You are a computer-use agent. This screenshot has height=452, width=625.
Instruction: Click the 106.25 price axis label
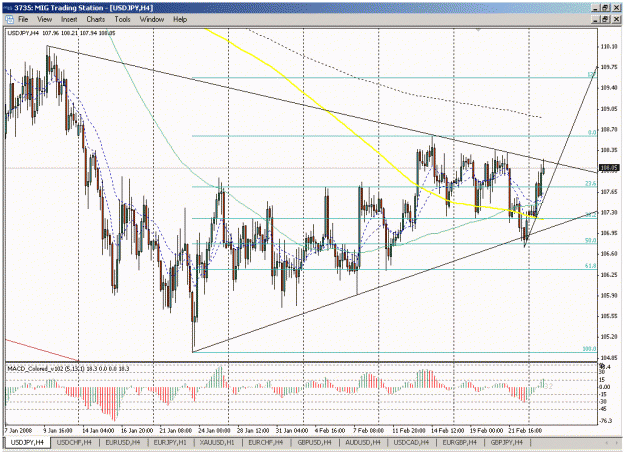pyautogui.click(x=609, y=275)
